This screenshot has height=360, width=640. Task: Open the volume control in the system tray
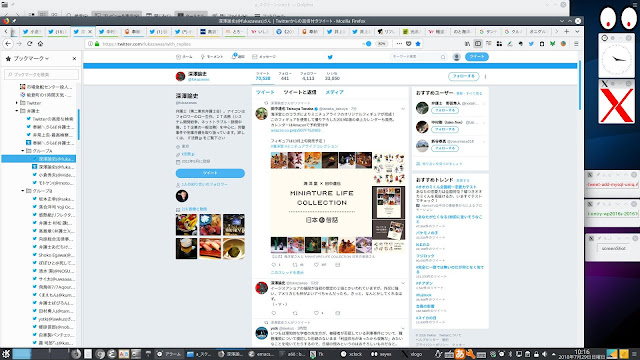click(x=544, y=354)
